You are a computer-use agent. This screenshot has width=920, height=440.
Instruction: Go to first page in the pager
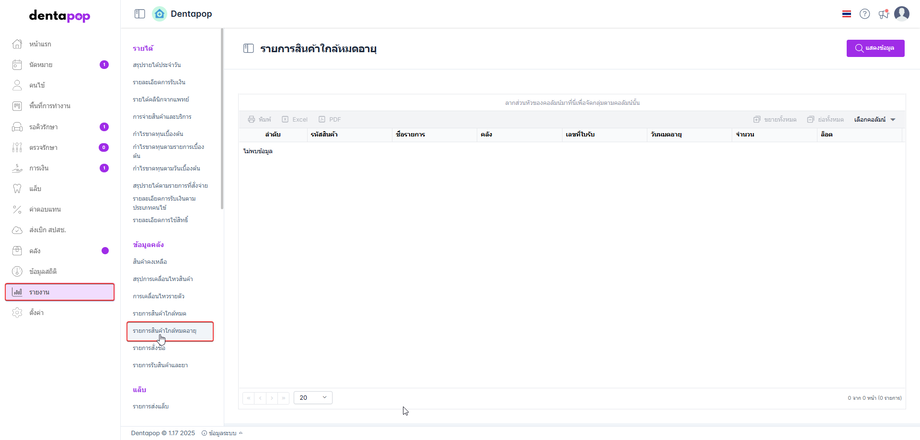click(248, 398)
